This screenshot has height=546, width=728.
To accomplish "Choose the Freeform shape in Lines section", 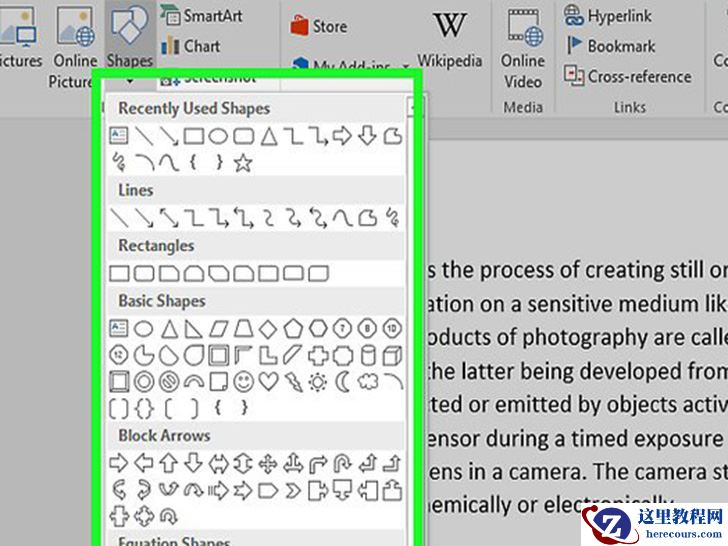I will click(368, 217).
